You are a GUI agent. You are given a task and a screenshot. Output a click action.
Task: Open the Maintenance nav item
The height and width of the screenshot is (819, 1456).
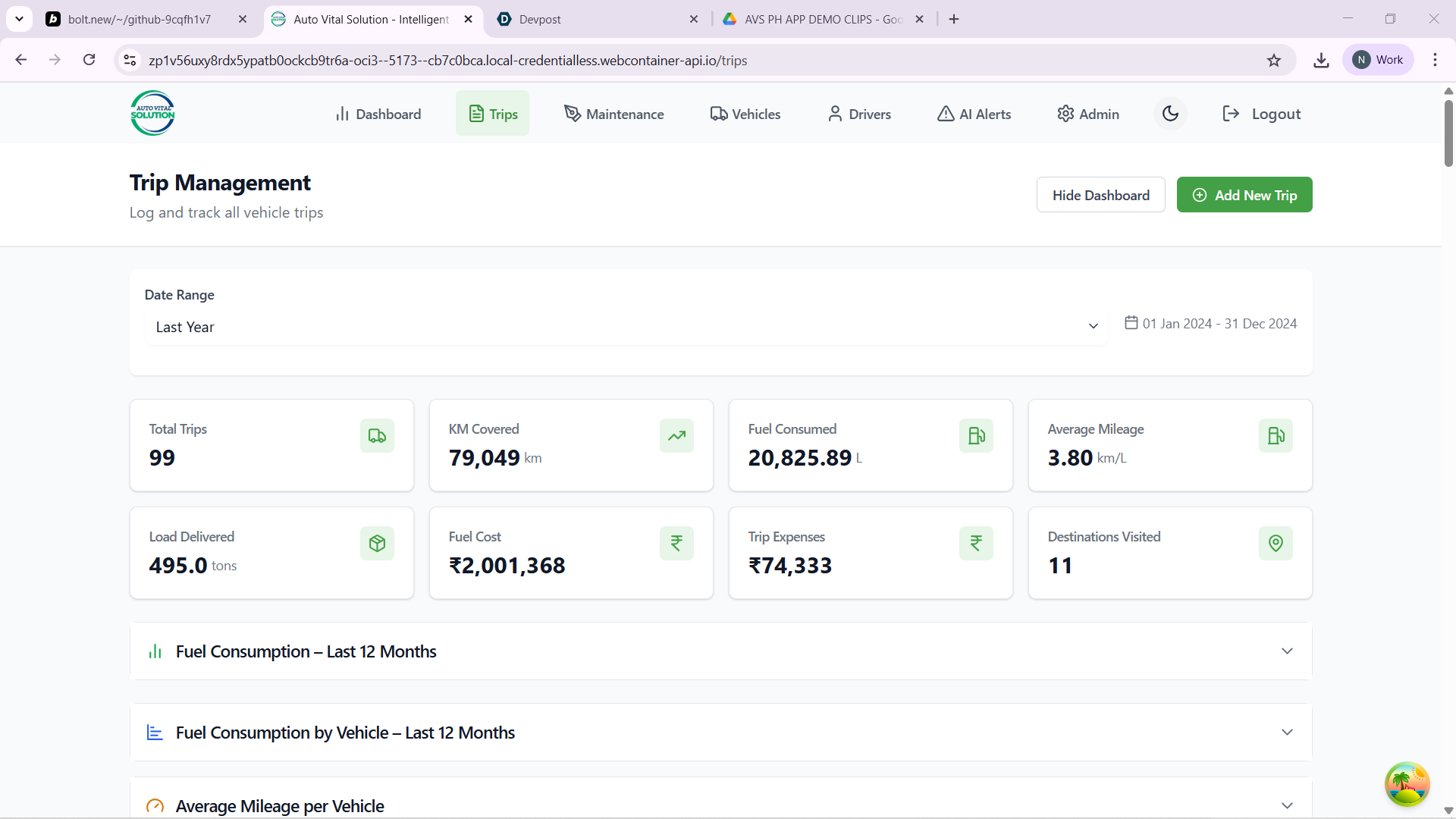coord(614,114)
